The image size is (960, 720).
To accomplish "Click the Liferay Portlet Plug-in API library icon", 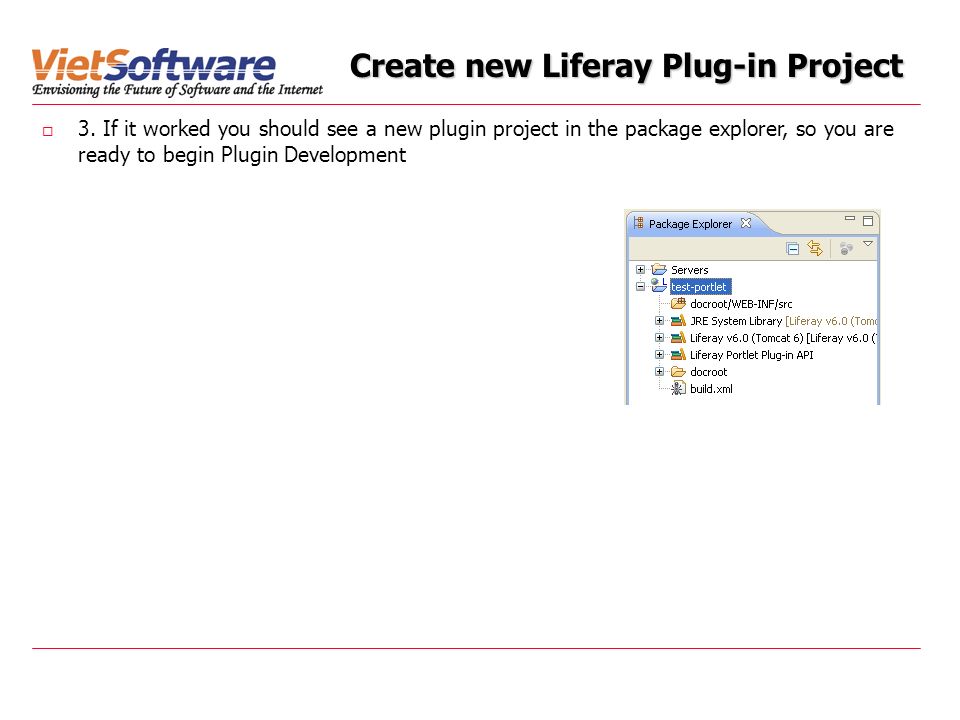I will (678, 354).
